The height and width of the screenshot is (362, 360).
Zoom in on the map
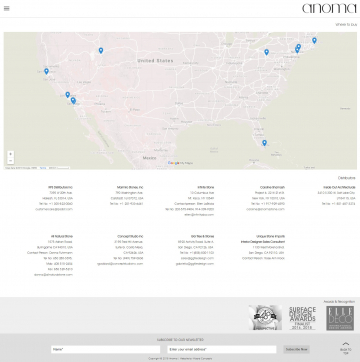pos(11,154)
